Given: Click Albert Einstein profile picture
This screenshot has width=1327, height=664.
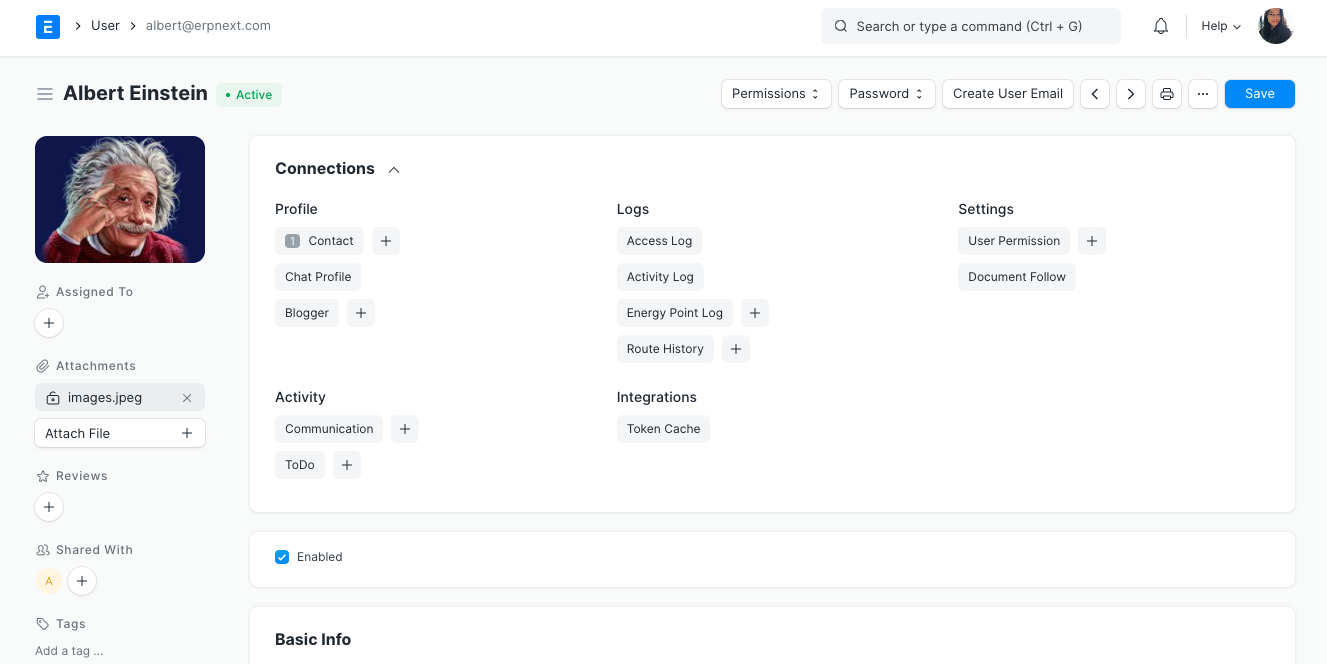Looking at the screenshot, I should (x=120, y=200).
